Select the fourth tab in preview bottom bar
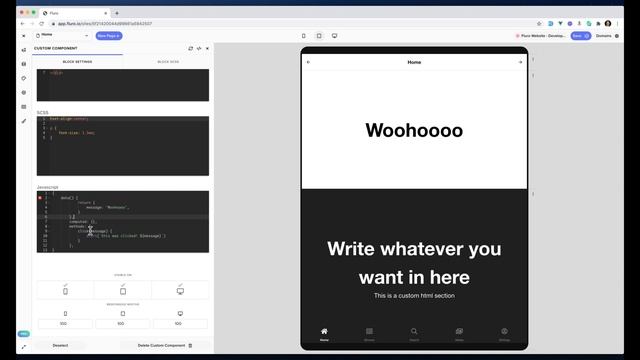 pyautogui.click(x=459, y=334)
